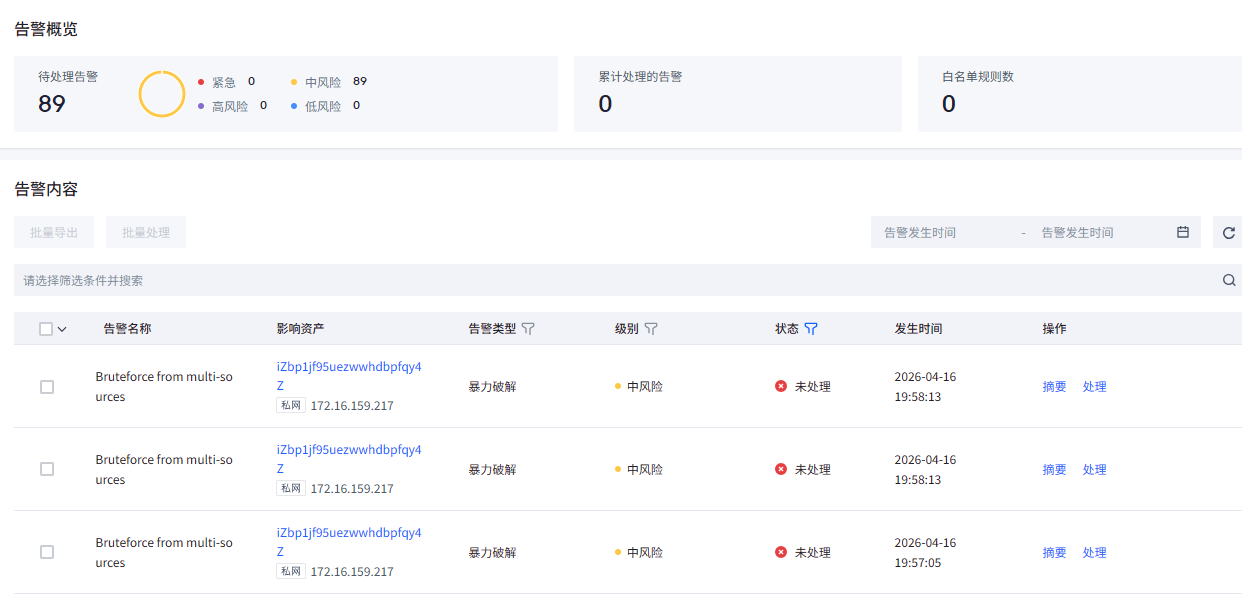The image size is (1242, 604).
Task: Open the start 告警发生时间 date field
Action: 940,233
